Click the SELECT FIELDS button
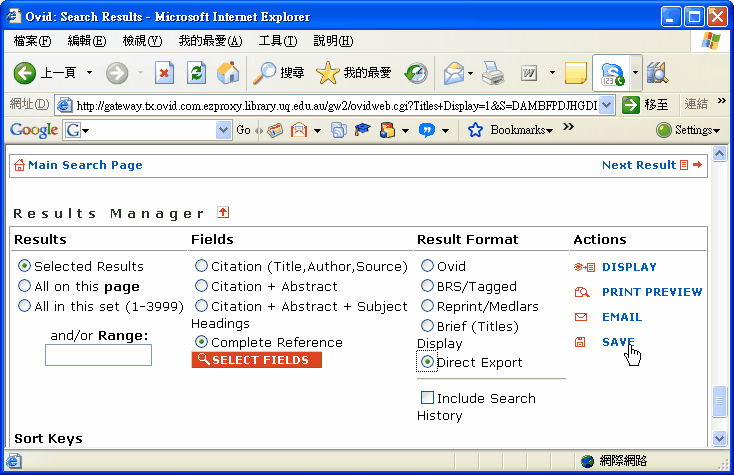 click(x=257, y=360)
